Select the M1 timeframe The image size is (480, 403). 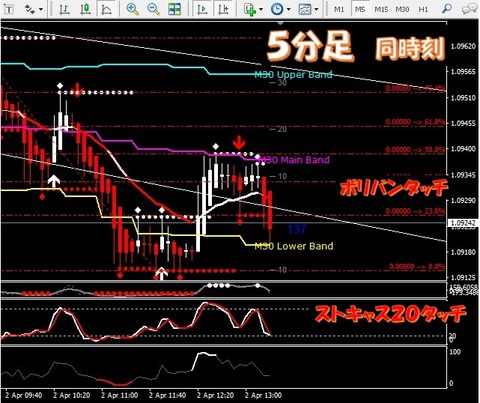coord(339,9)
